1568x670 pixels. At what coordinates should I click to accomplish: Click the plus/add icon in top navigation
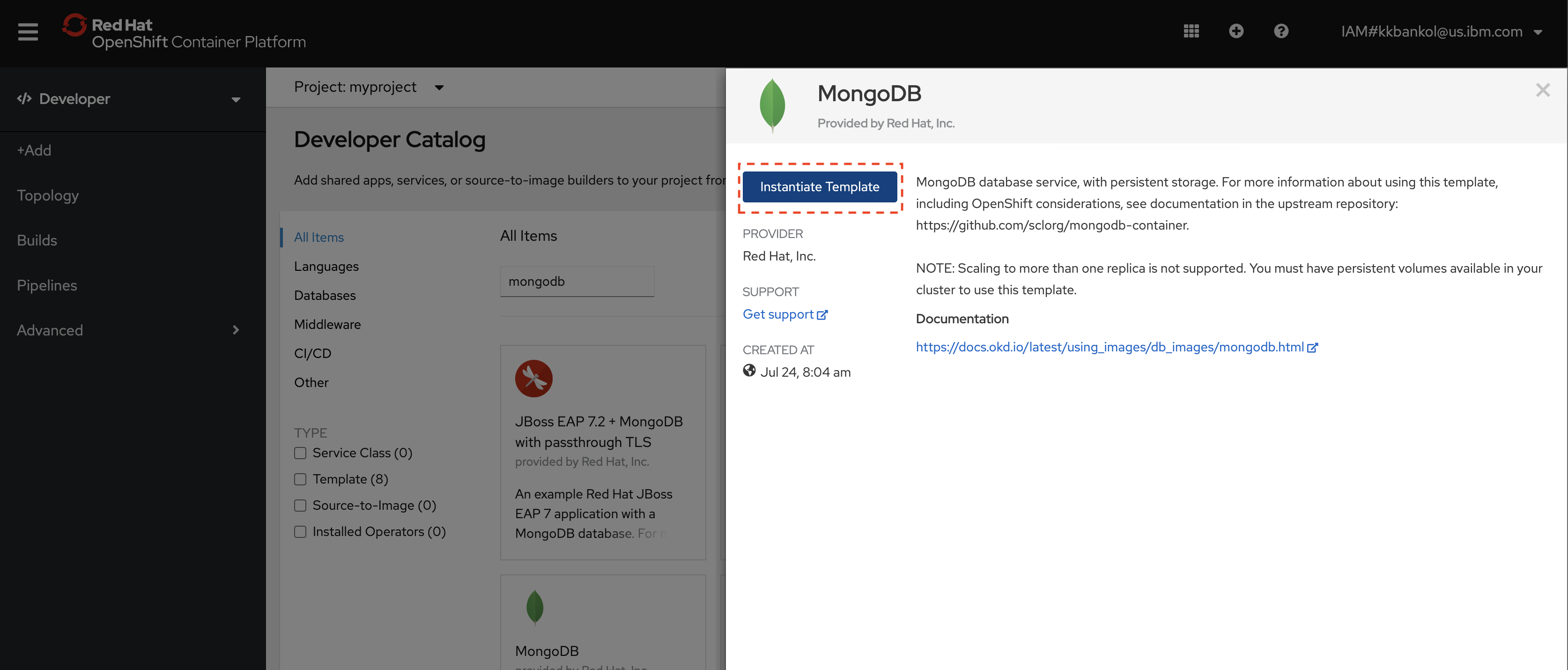point(1235,31)
